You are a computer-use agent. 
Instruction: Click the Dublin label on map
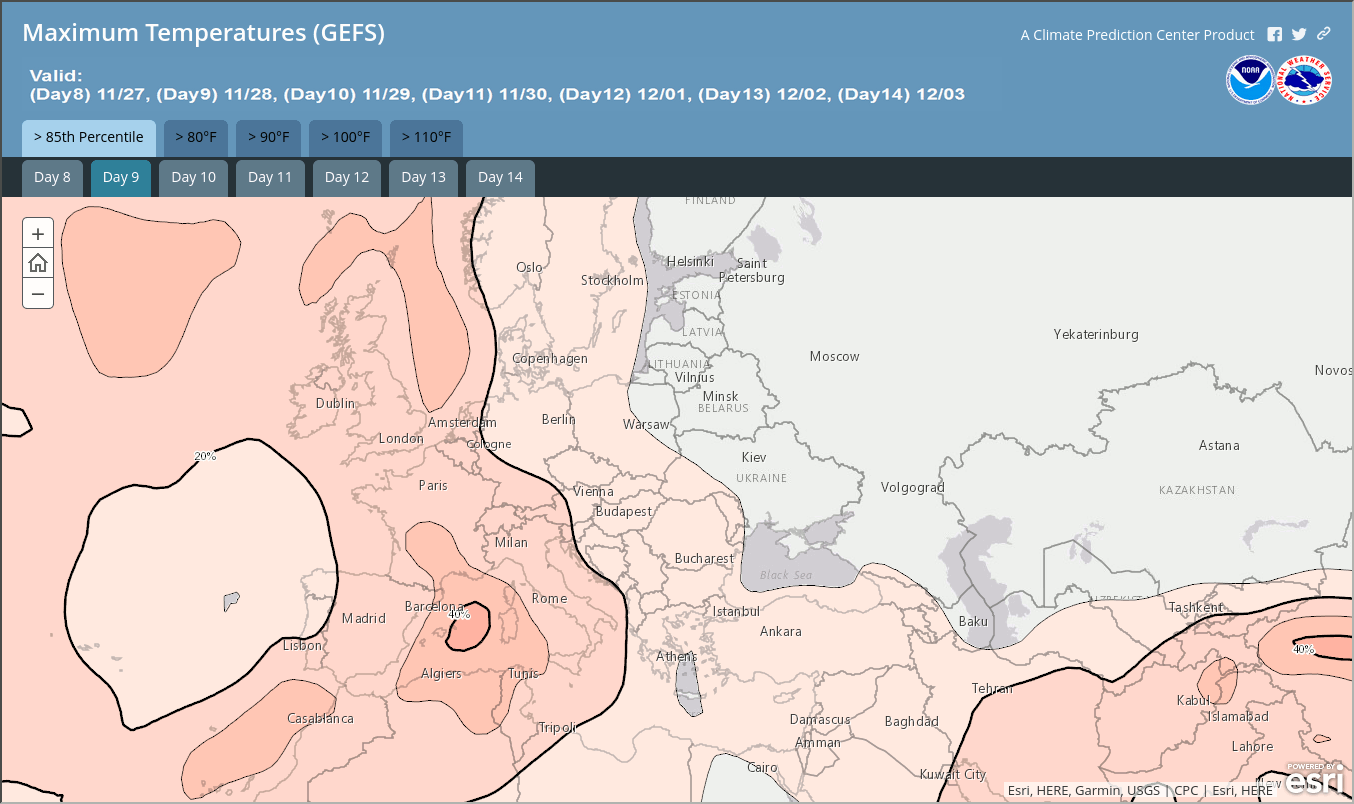335,403
